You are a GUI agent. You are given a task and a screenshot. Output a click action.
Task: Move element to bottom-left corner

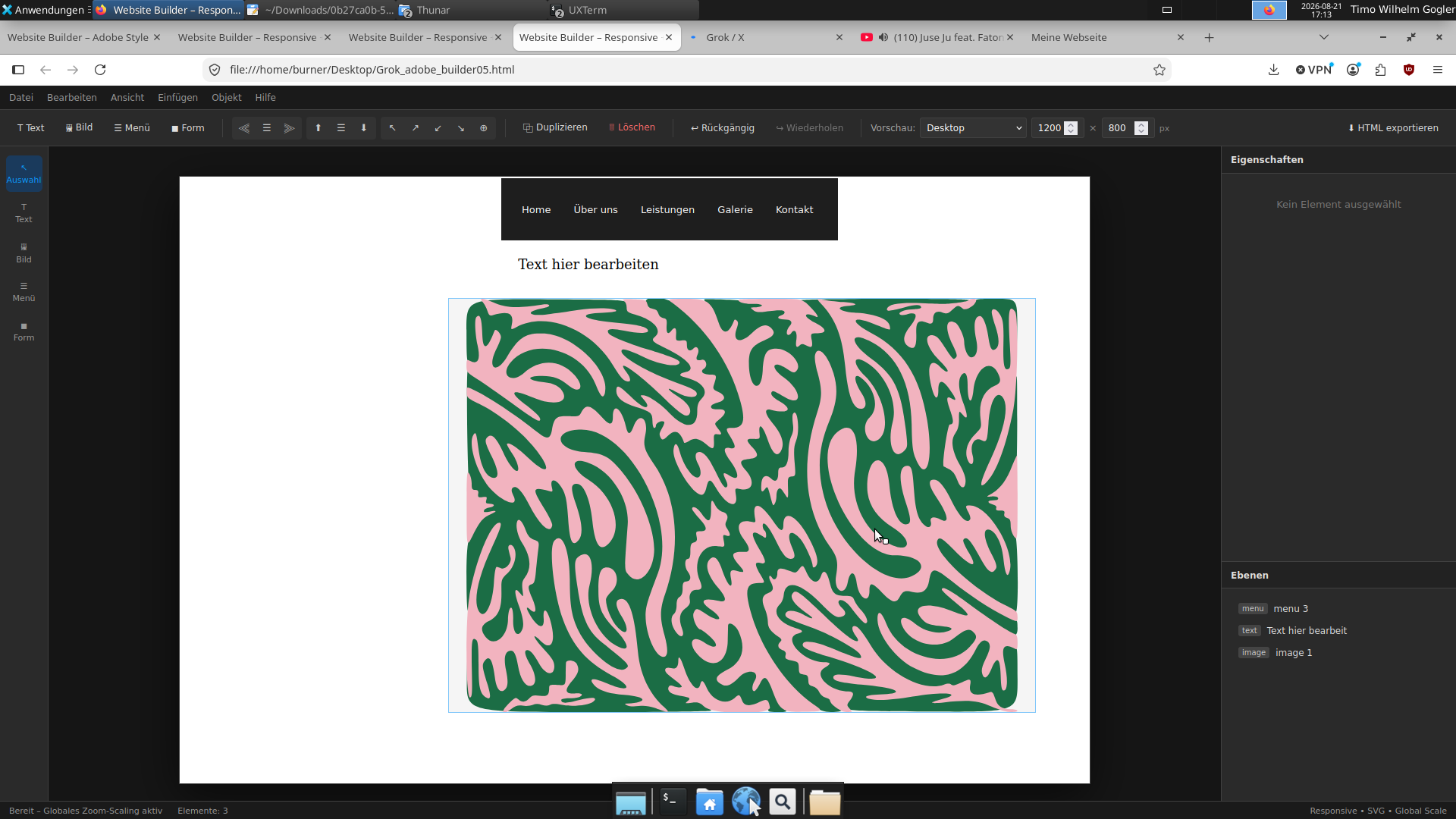click(438, 128)
